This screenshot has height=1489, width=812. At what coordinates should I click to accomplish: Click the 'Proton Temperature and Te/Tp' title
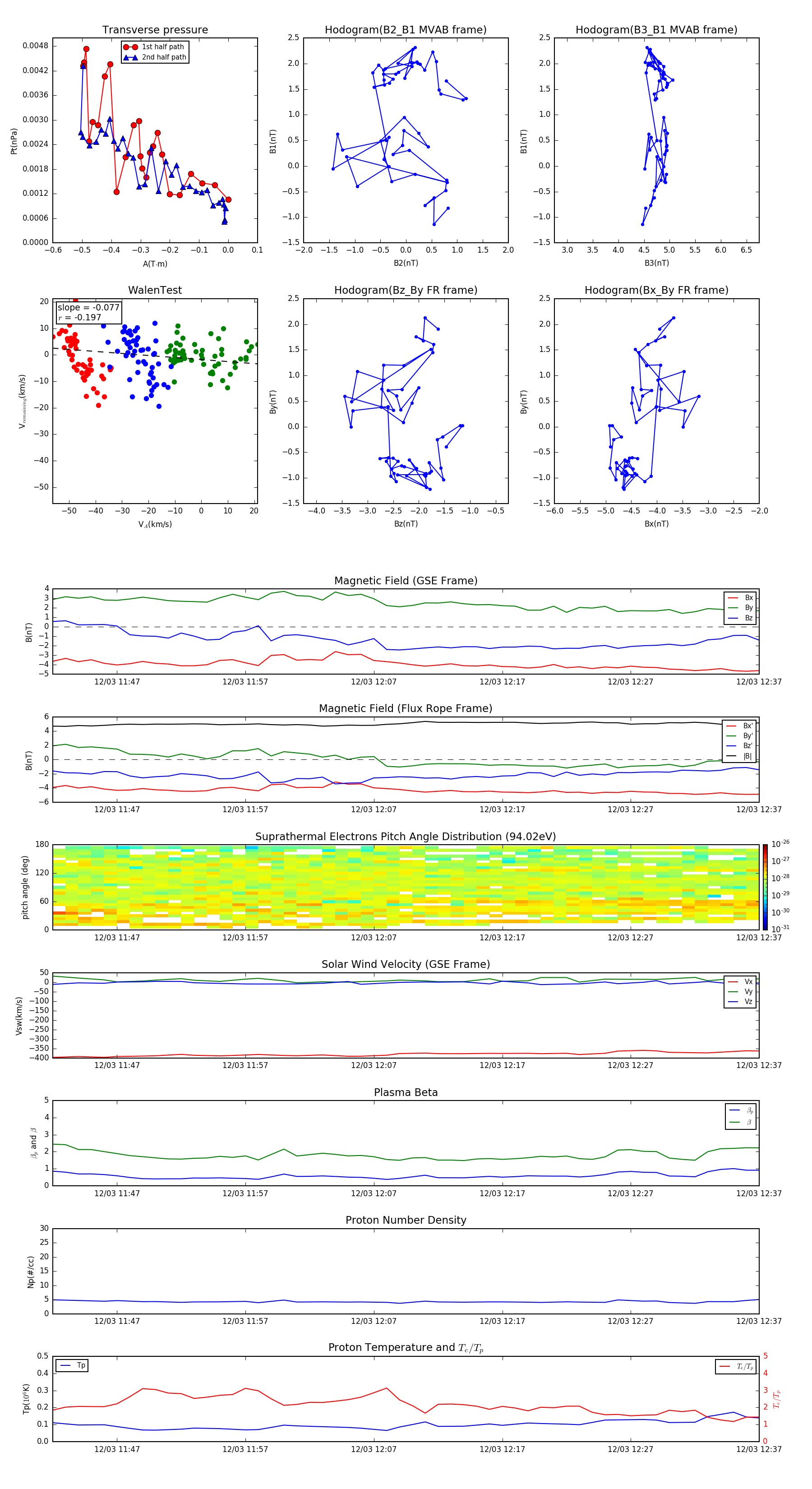pyautogui.click(x=406, y=1348)
